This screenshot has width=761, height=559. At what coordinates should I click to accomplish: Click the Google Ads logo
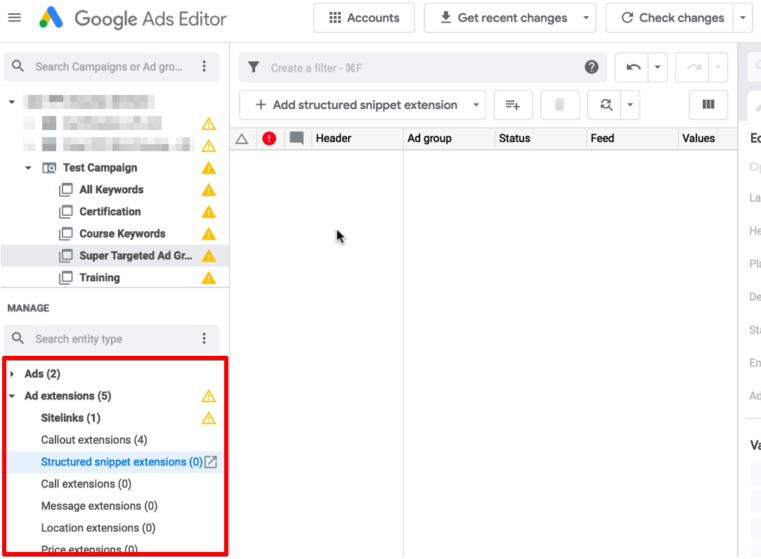pos(51,17)
